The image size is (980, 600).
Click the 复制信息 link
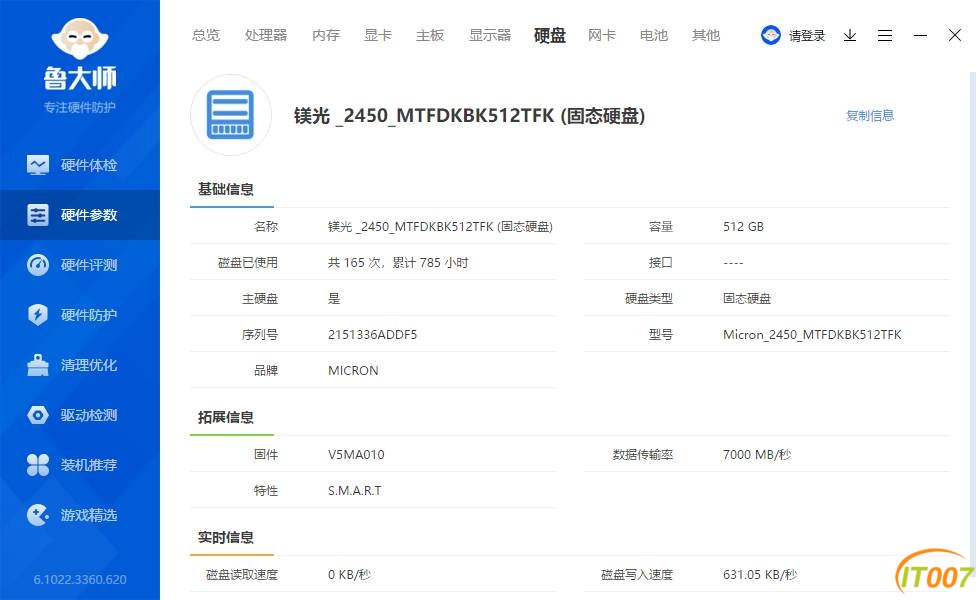869,116
